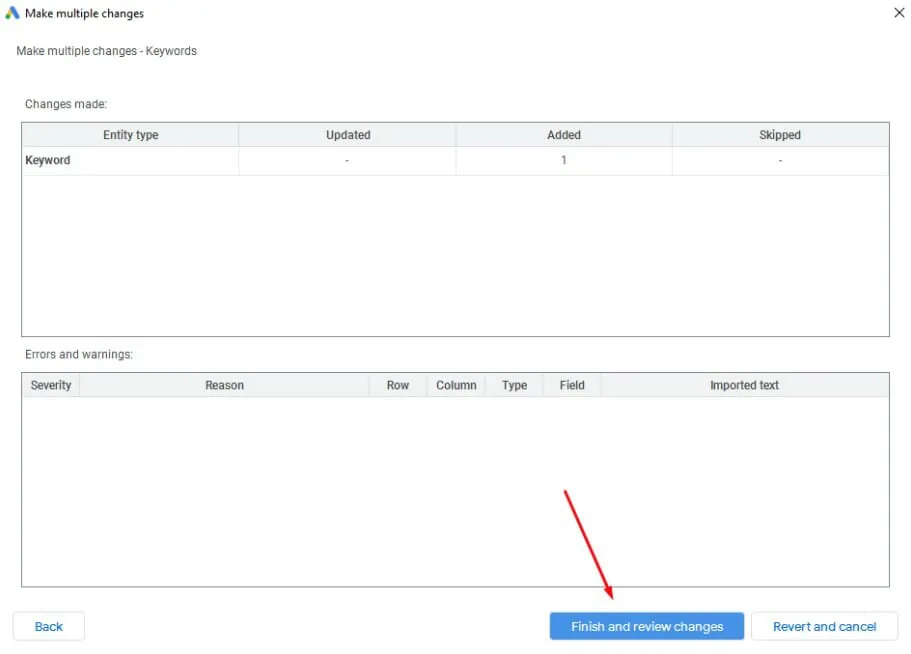Select the Entity type column header
The height and width of the screenshot is (654, 911).
pyautogui.click(x=131, y=135)
